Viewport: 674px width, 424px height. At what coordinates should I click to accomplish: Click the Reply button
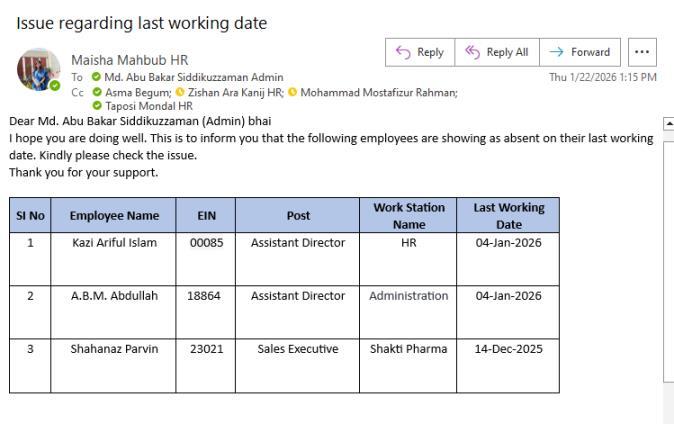pyautogui.click(x=418, y=52)
